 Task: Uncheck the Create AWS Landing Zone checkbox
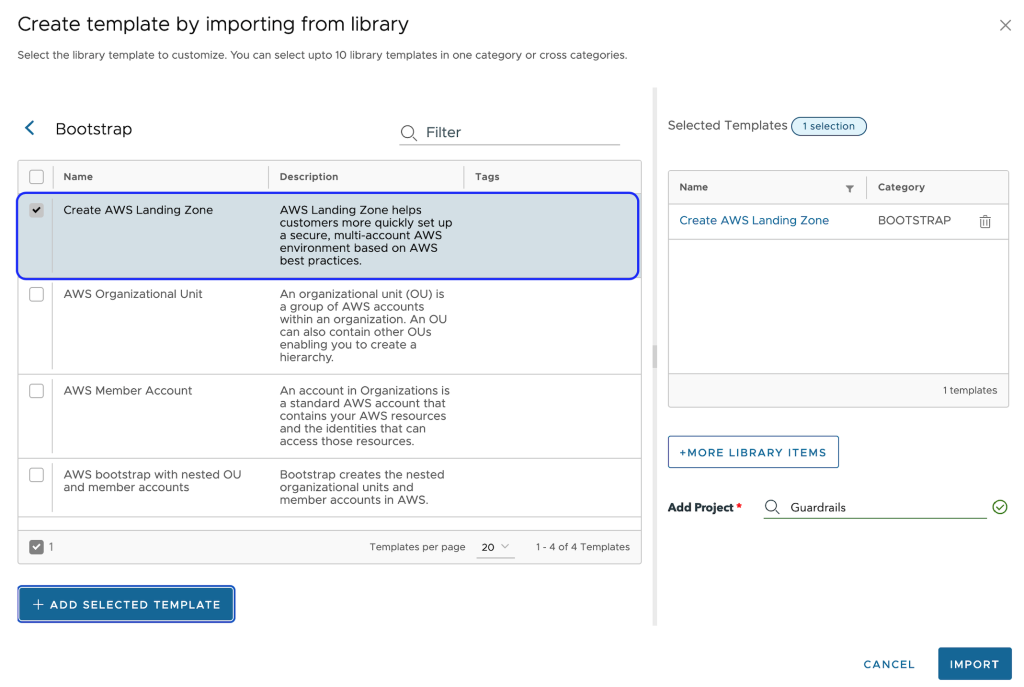37,210
